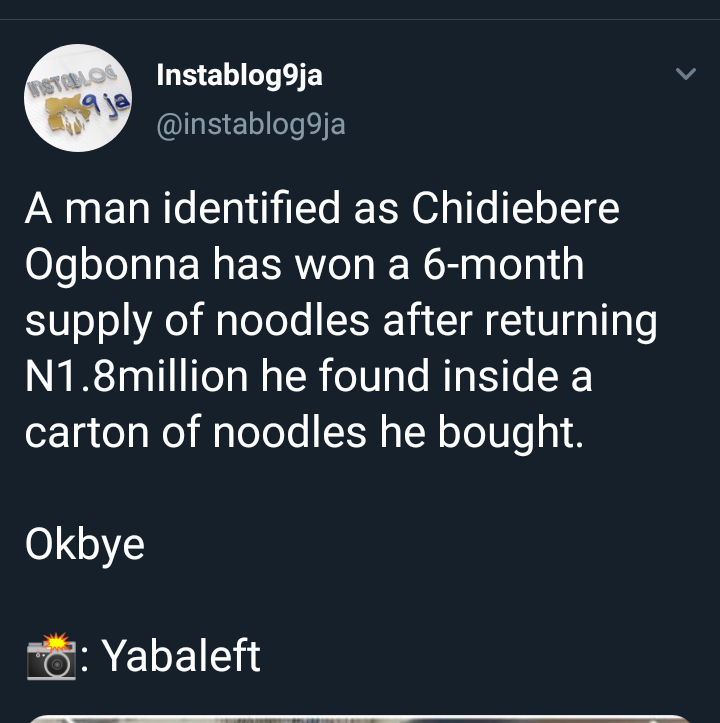
Task: Click the Yabaleft photo credit
Action: click(x=182, y=656)
